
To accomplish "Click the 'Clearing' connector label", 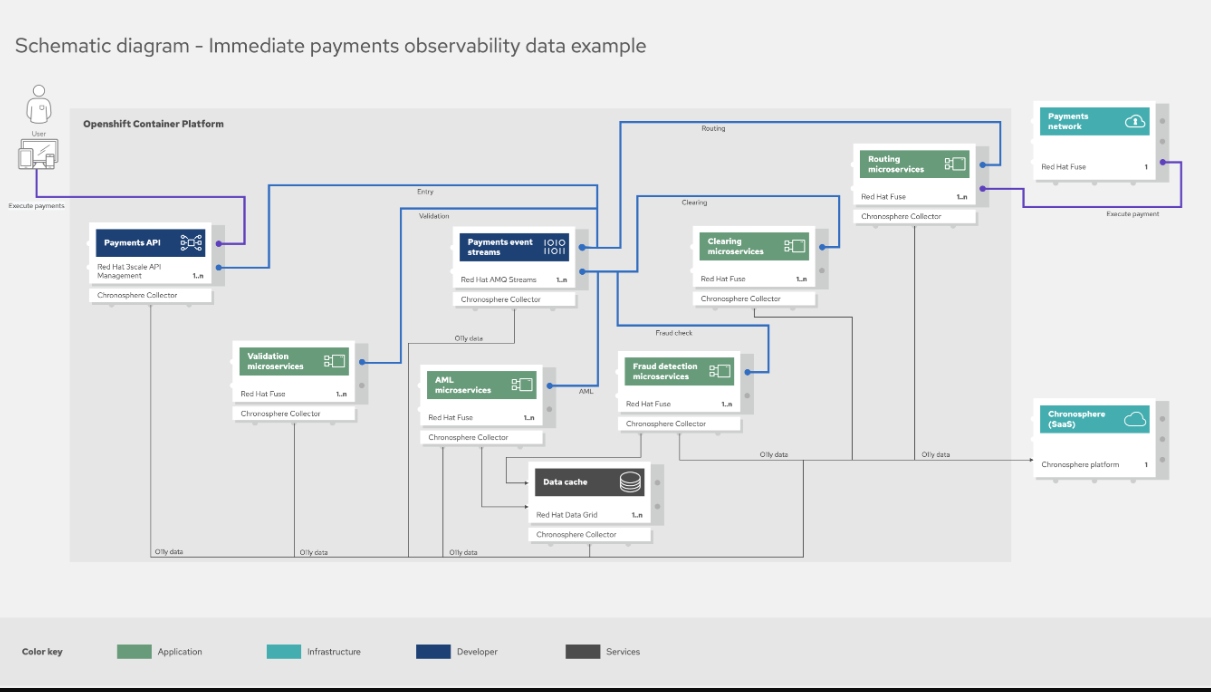I will [694, 202].
